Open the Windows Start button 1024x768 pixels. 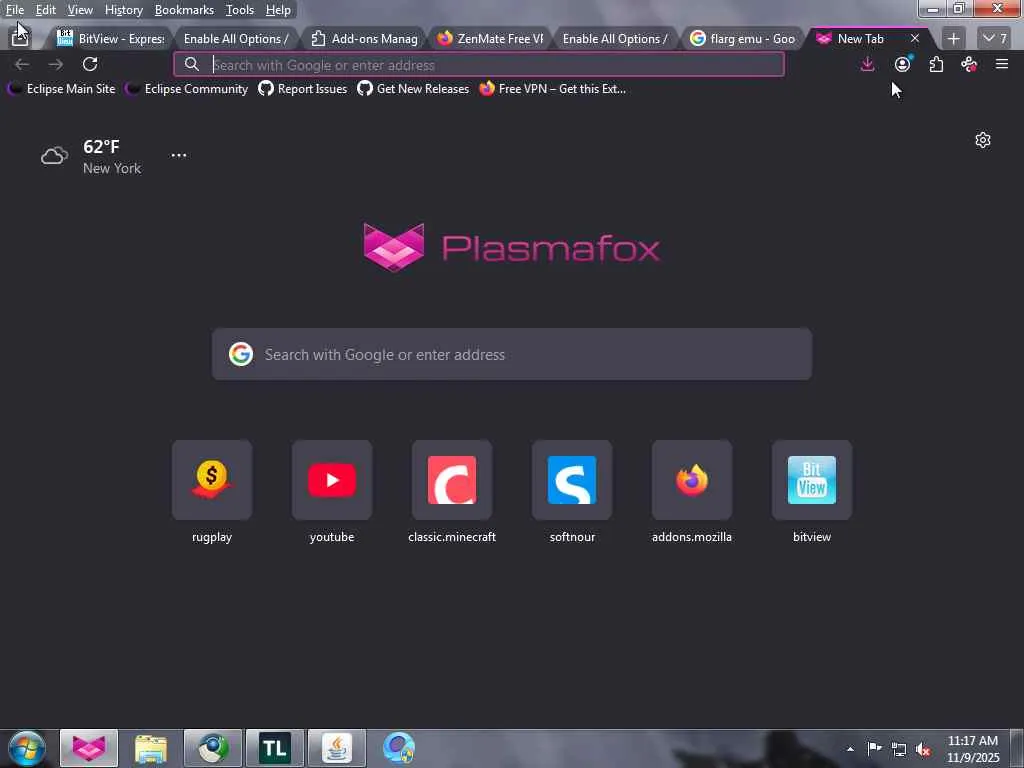27,748
